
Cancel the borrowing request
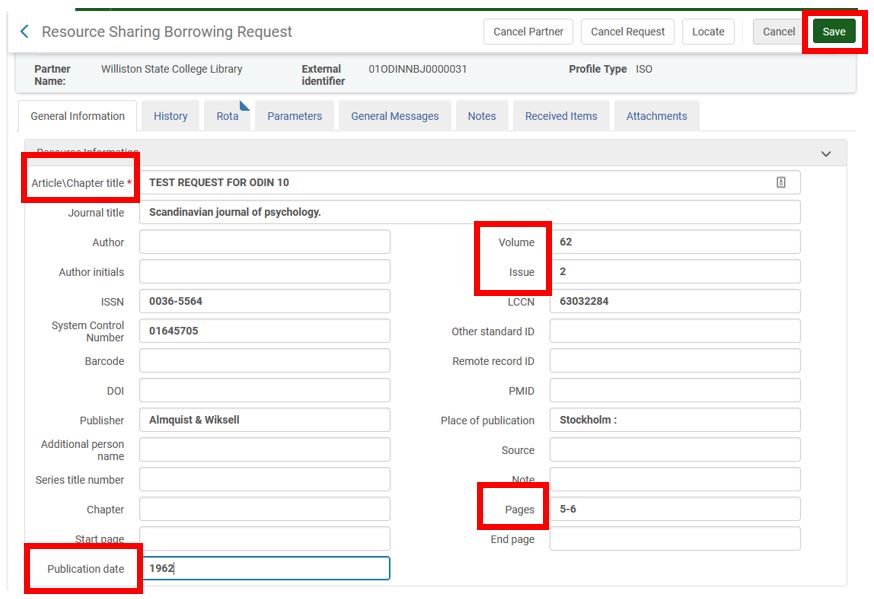627,31
